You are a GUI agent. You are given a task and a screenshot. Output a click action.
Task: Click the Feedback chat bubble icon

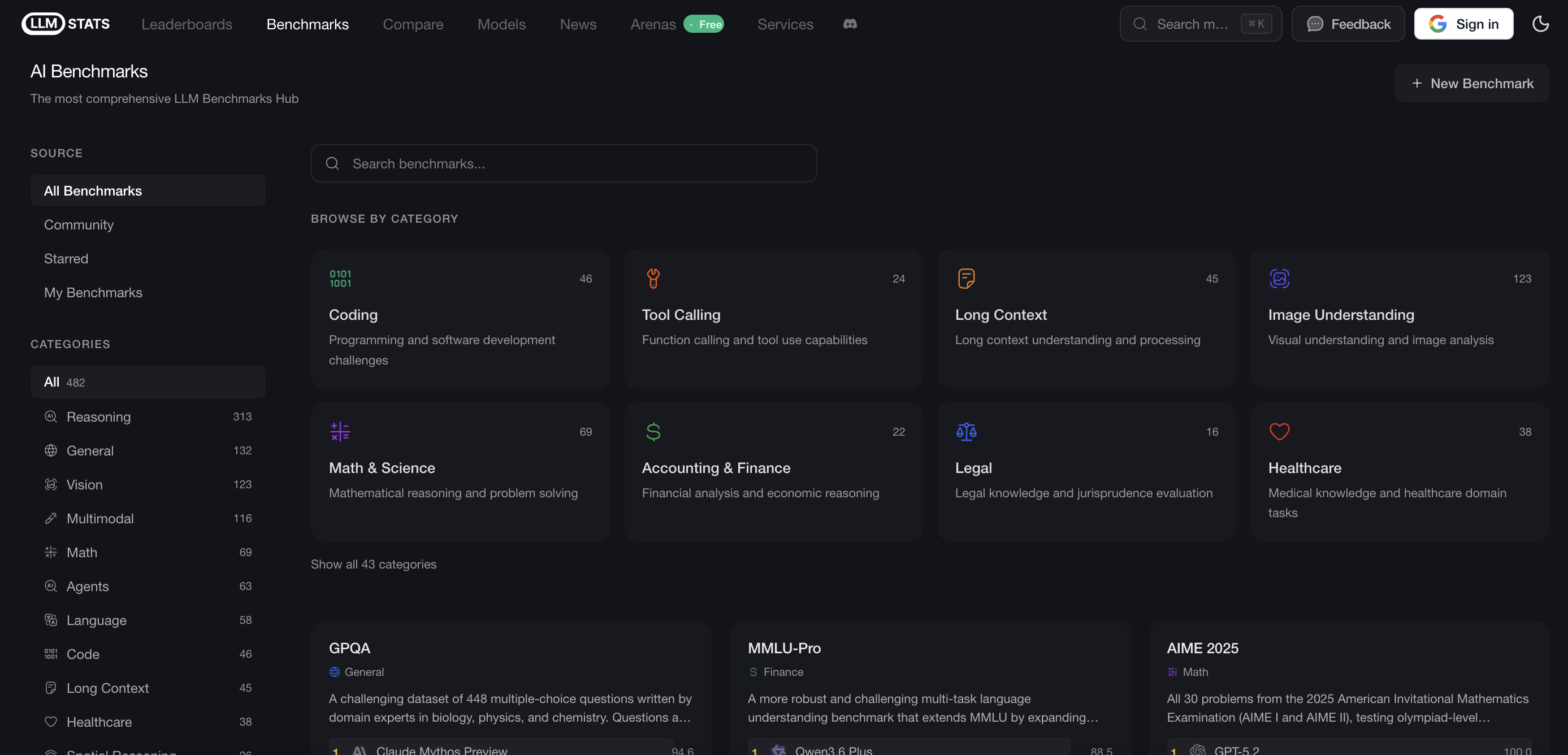tap(1315, 24)
